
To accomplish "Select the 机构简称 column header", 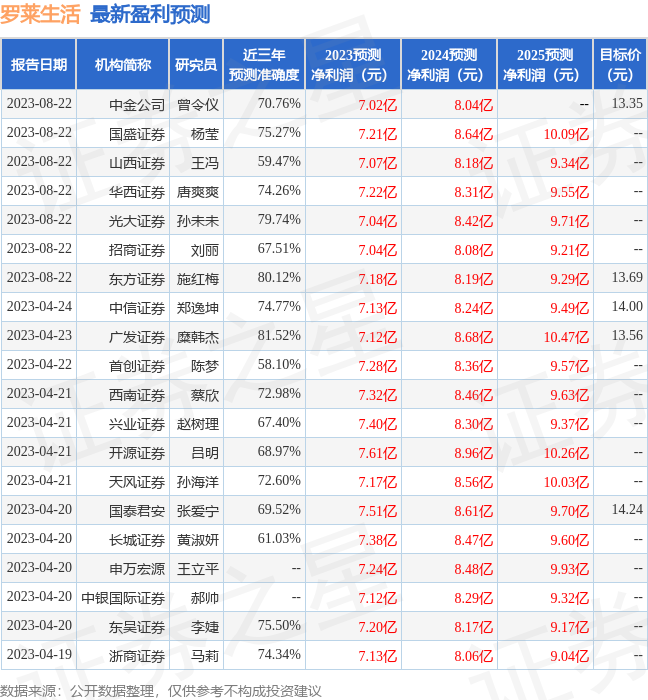I will point(123,64).
